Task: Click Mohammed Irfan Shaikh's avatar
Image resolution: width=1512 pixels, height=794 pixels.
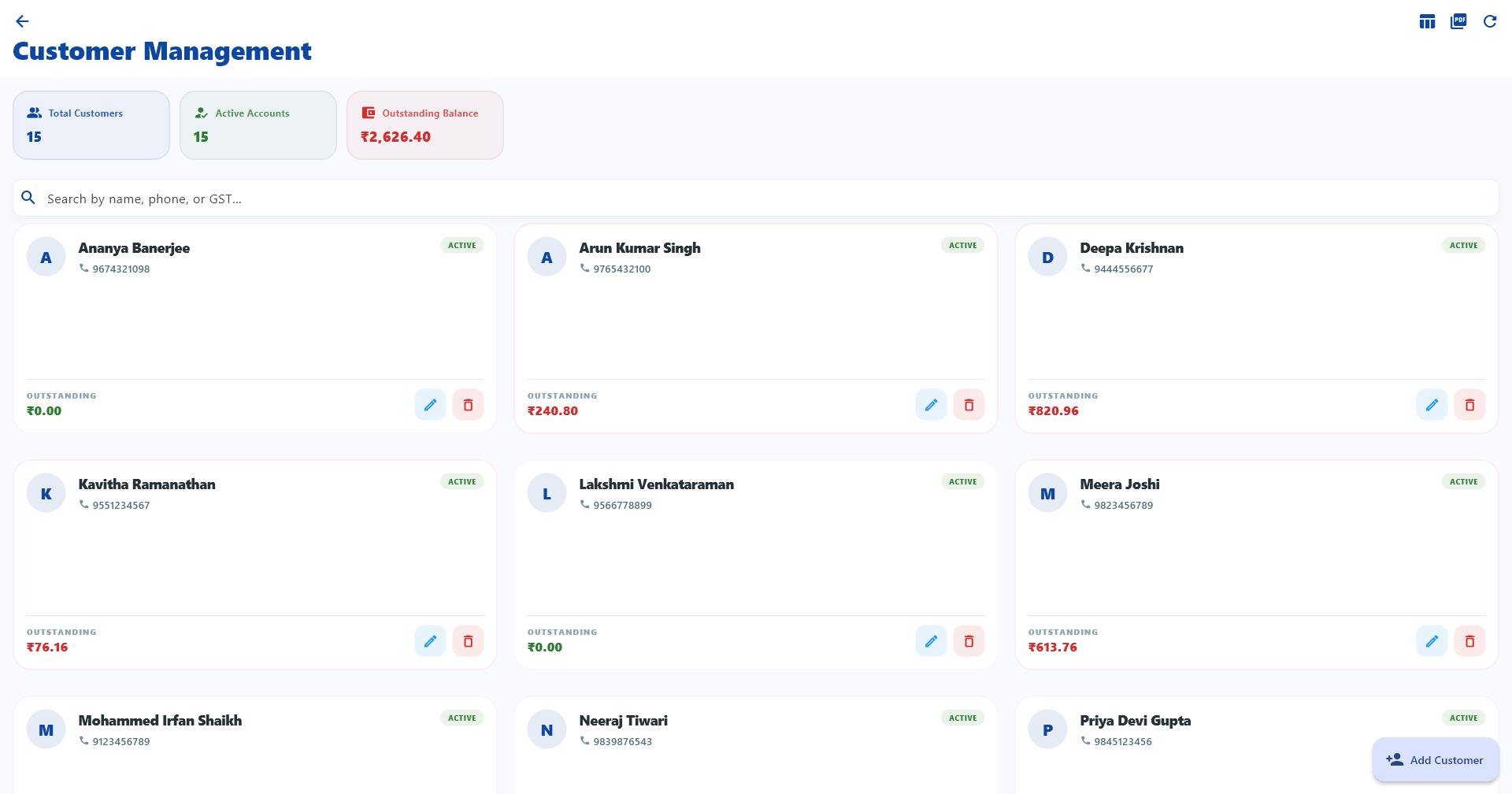Action: tap(46, 729)
